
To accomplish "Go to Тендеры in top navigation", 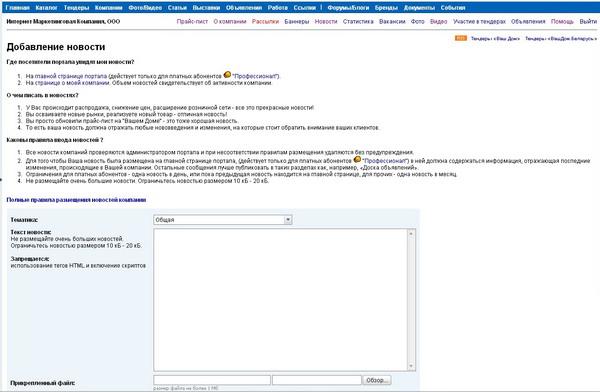I will coord(76,8).
